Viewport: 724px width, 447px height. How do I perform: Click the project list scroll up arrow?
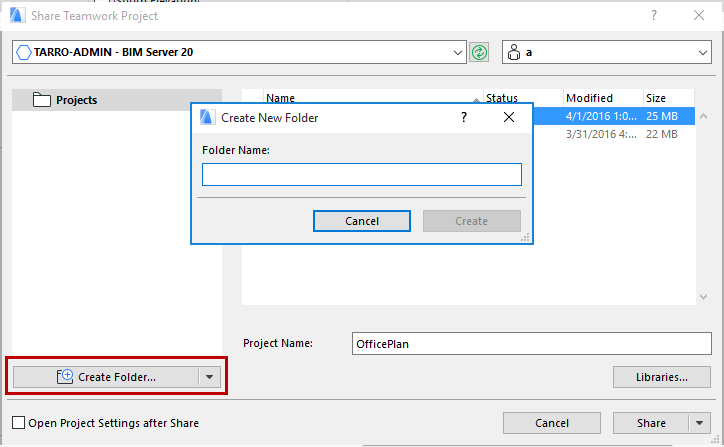pyautogui.click(x=703, y=116)
